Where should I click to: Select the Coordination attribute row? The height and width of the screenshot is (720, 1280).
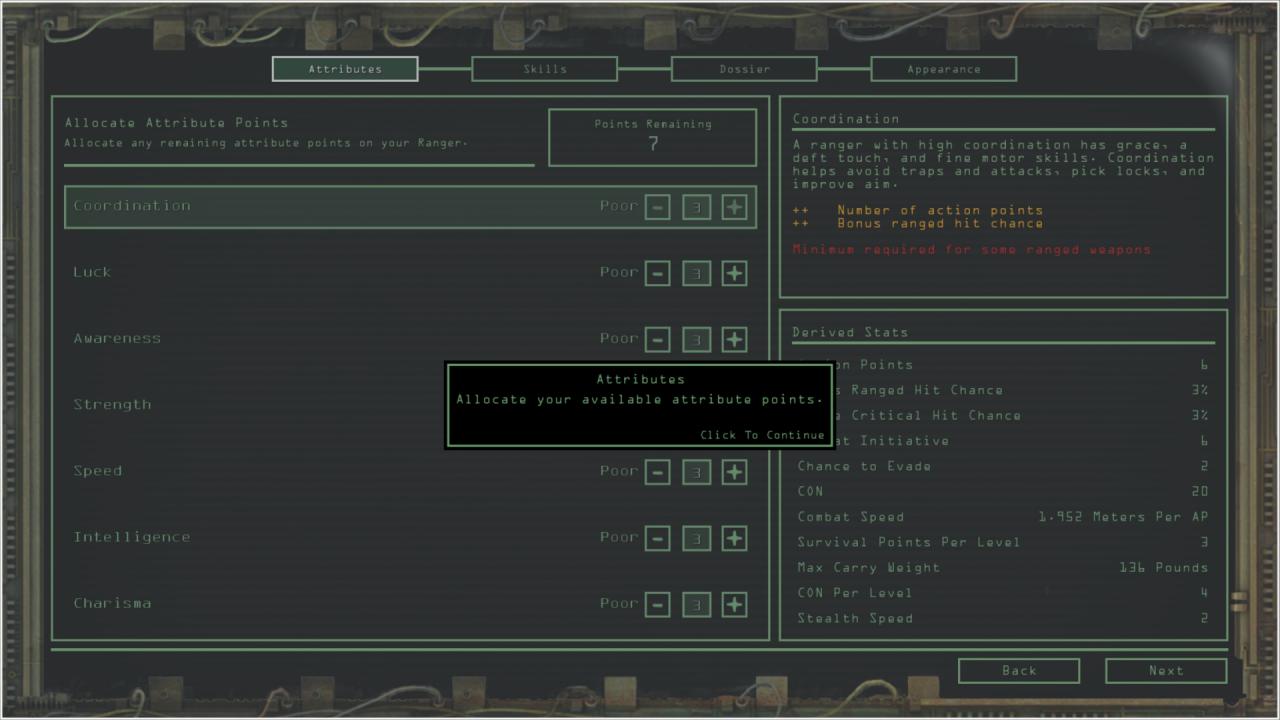410,207
